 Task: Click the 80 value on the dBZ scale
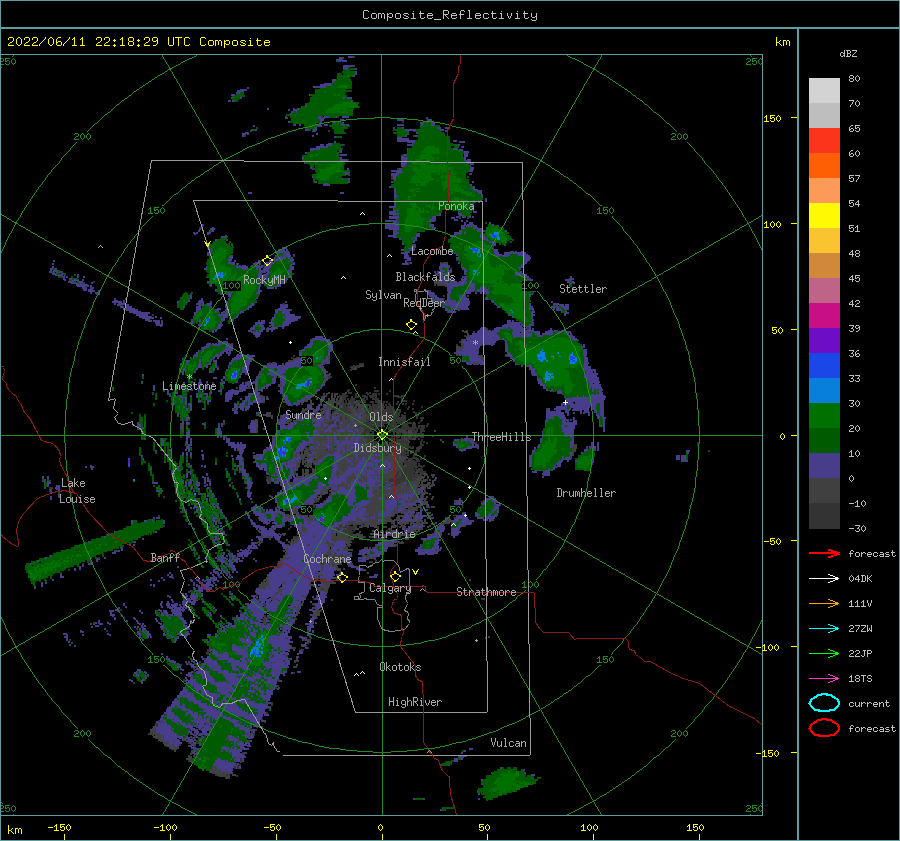854,79
